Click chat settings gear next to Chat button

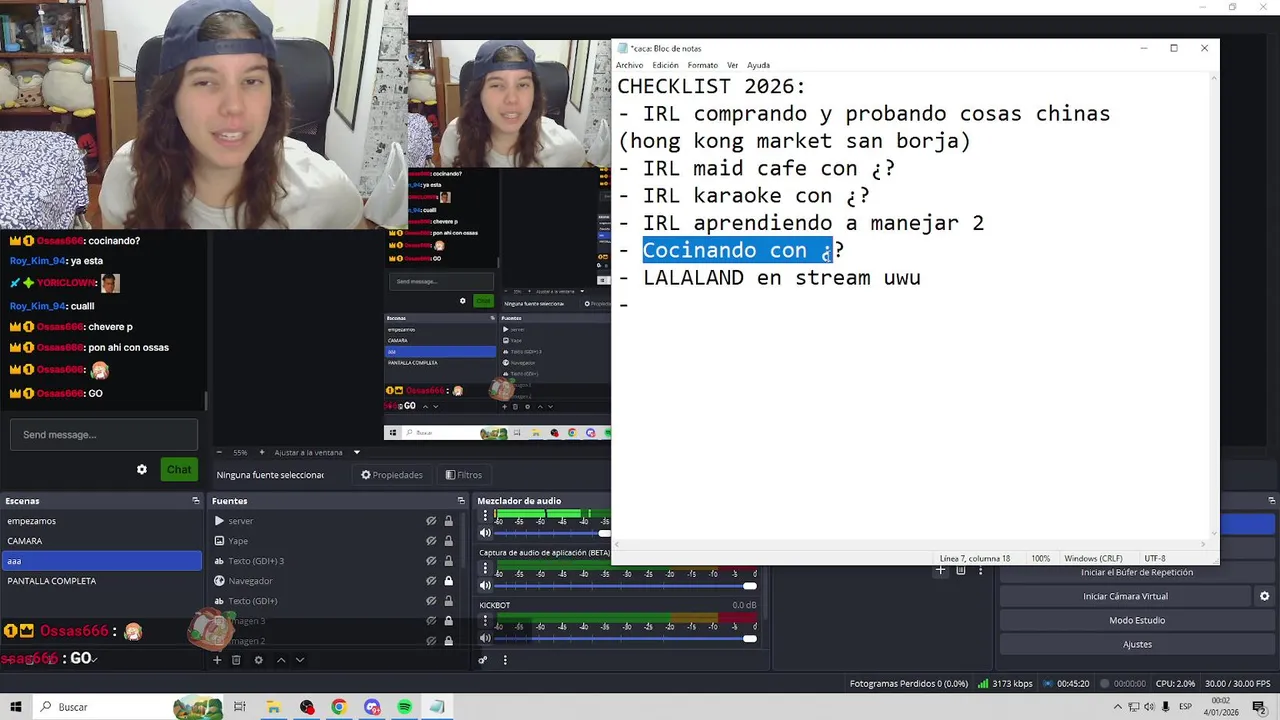coord(142,469)
